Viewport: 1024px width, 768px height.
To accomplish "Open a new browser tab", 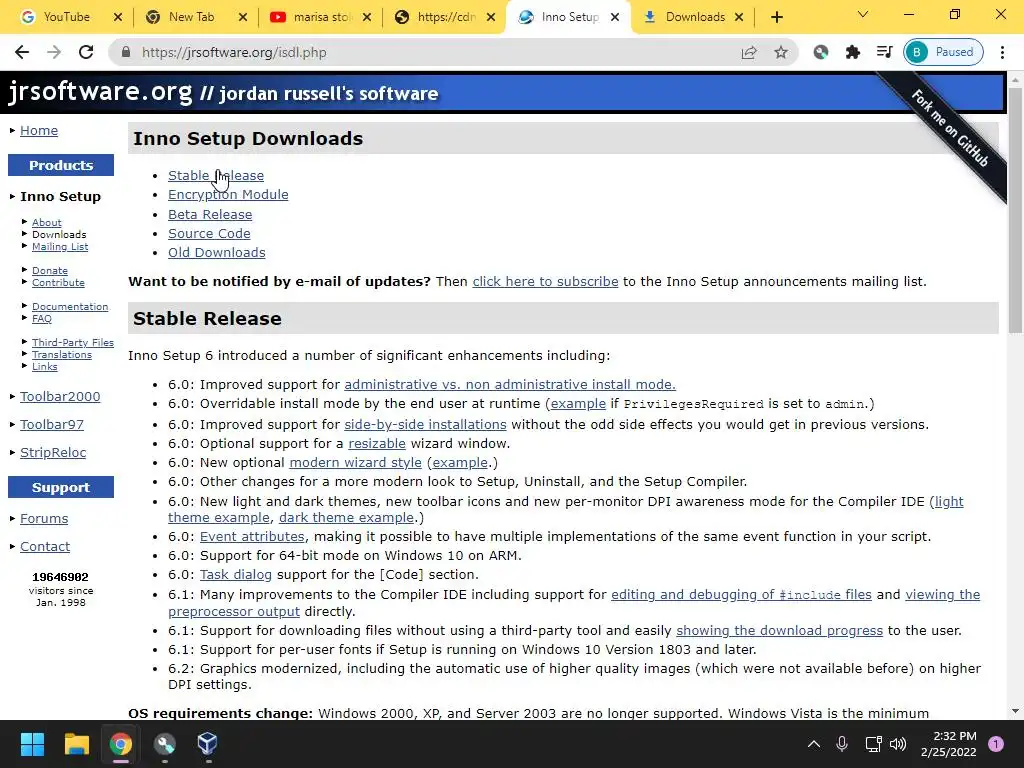I will coord(776,17).
